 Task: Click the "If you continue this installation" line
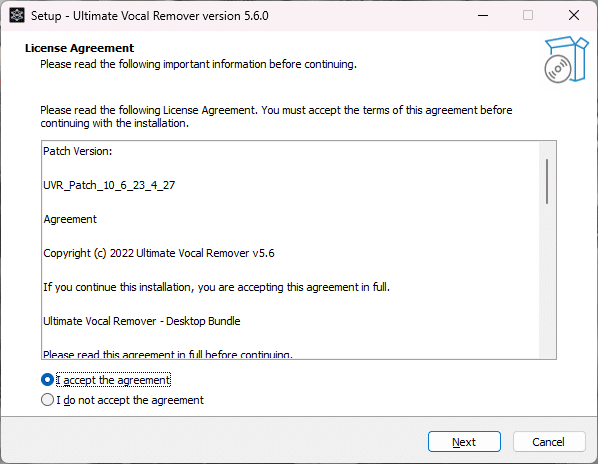tap(217, 287)
